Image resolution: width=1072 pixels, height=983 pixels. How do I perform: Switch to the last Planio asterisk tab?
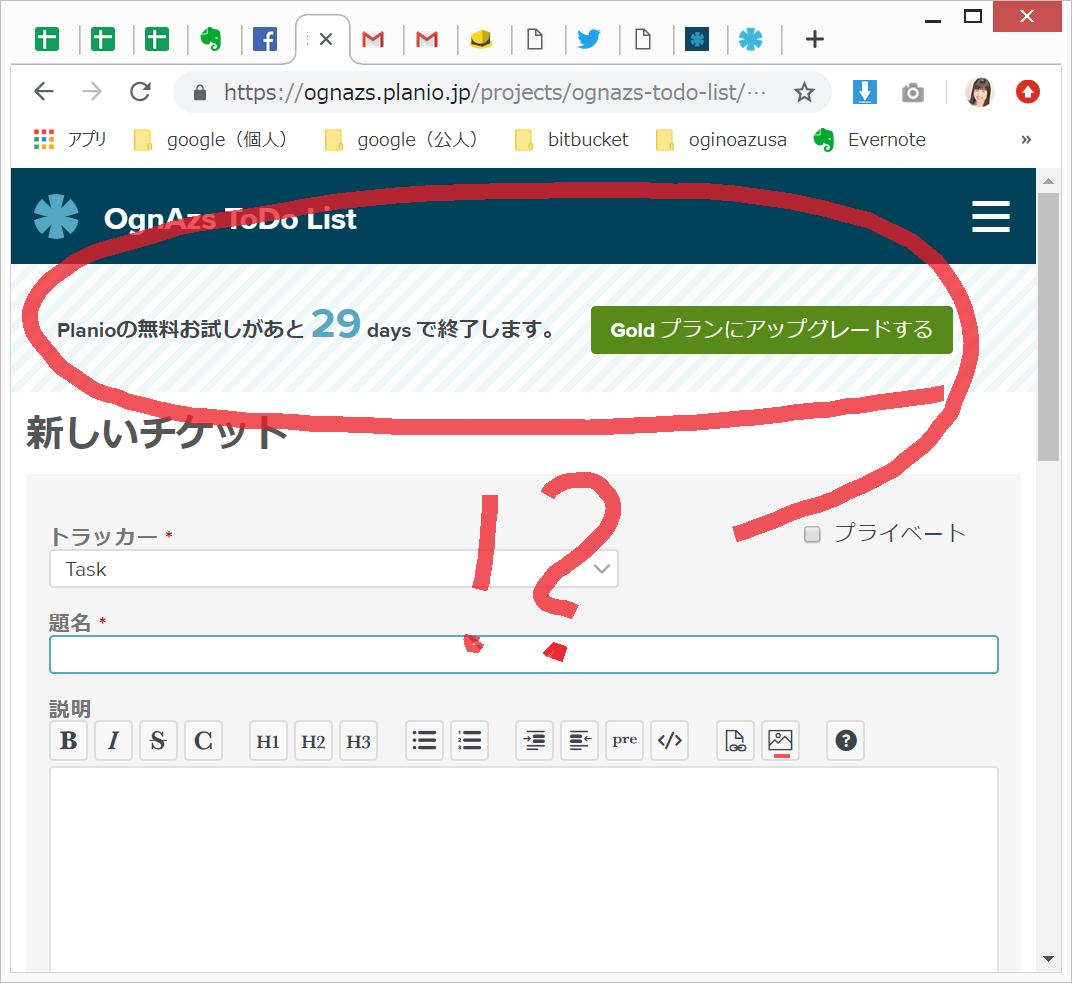pyautogui.click(x=750, y=40)
